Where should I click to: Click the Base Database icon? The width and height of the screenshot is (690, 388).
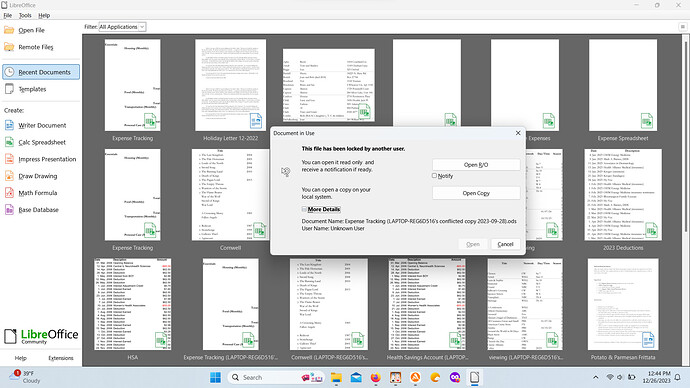point(9,209)
